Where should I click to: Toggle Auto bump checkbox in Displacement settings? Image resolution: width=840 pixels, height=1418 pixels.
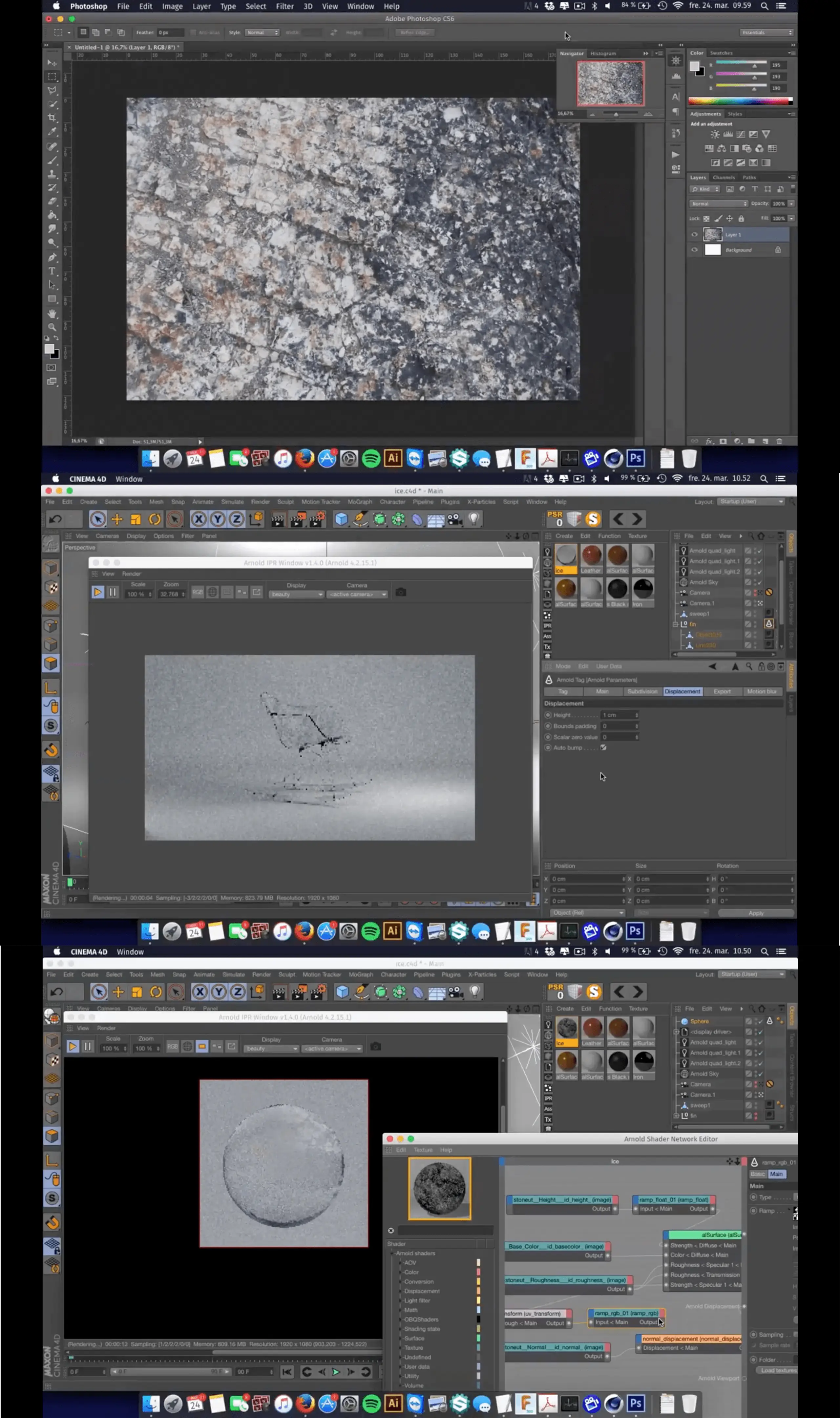[603, 748]
